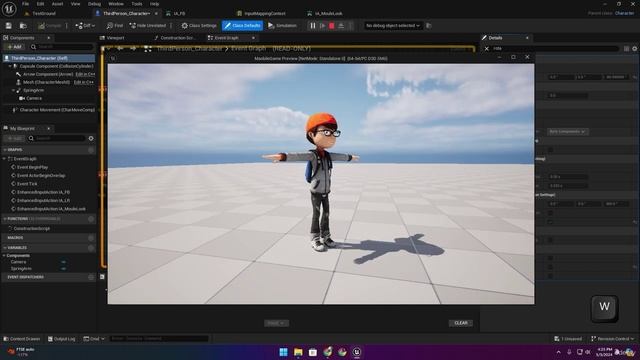Select Event BeginPlay

pos(32,167)
